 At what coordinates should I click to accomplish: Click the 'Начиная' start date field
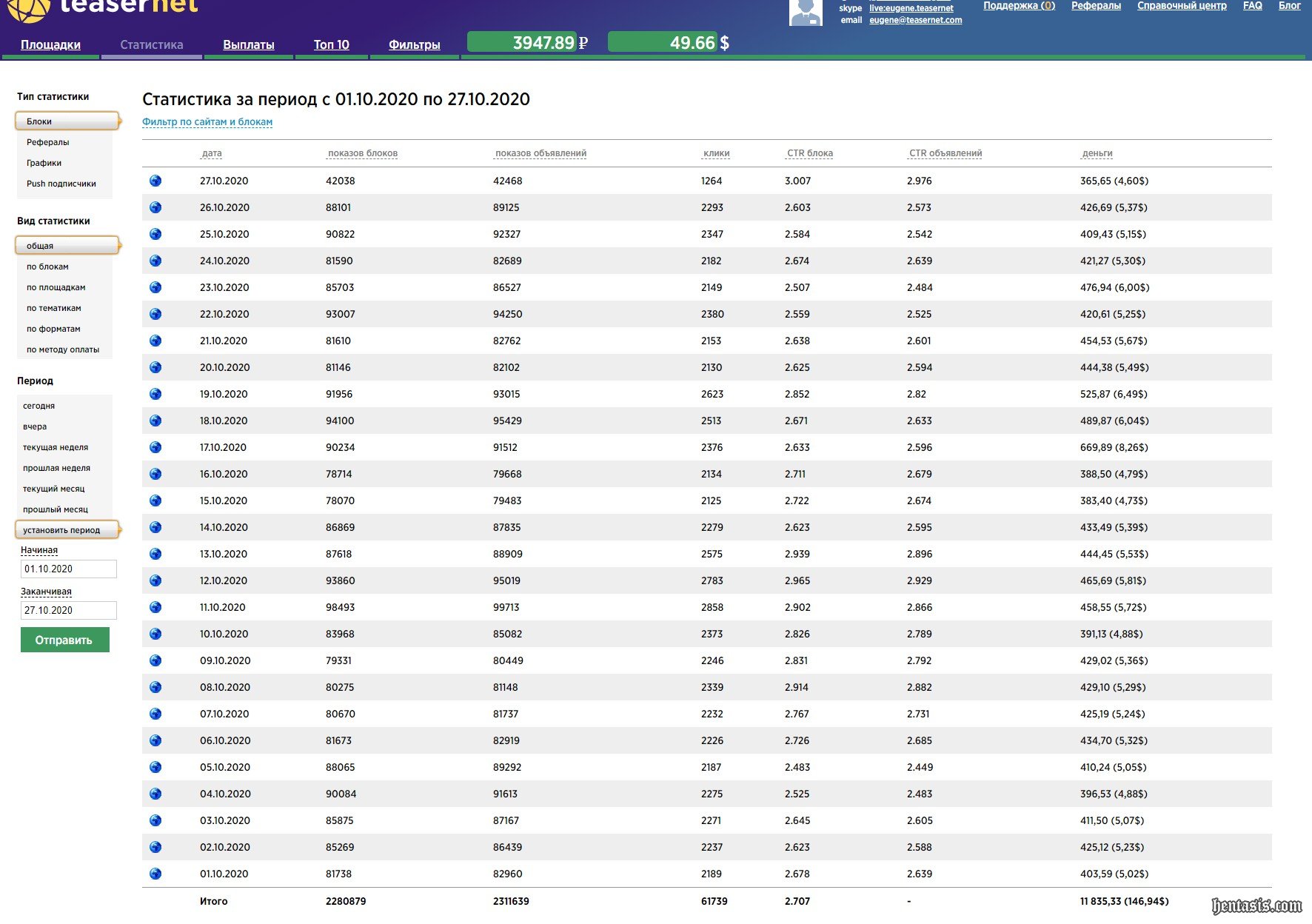(x=68, y=569)
